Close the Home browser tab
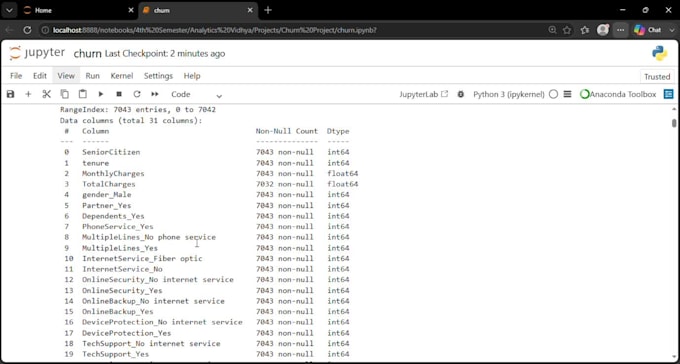680x364 pixels. tap(131, 10)
